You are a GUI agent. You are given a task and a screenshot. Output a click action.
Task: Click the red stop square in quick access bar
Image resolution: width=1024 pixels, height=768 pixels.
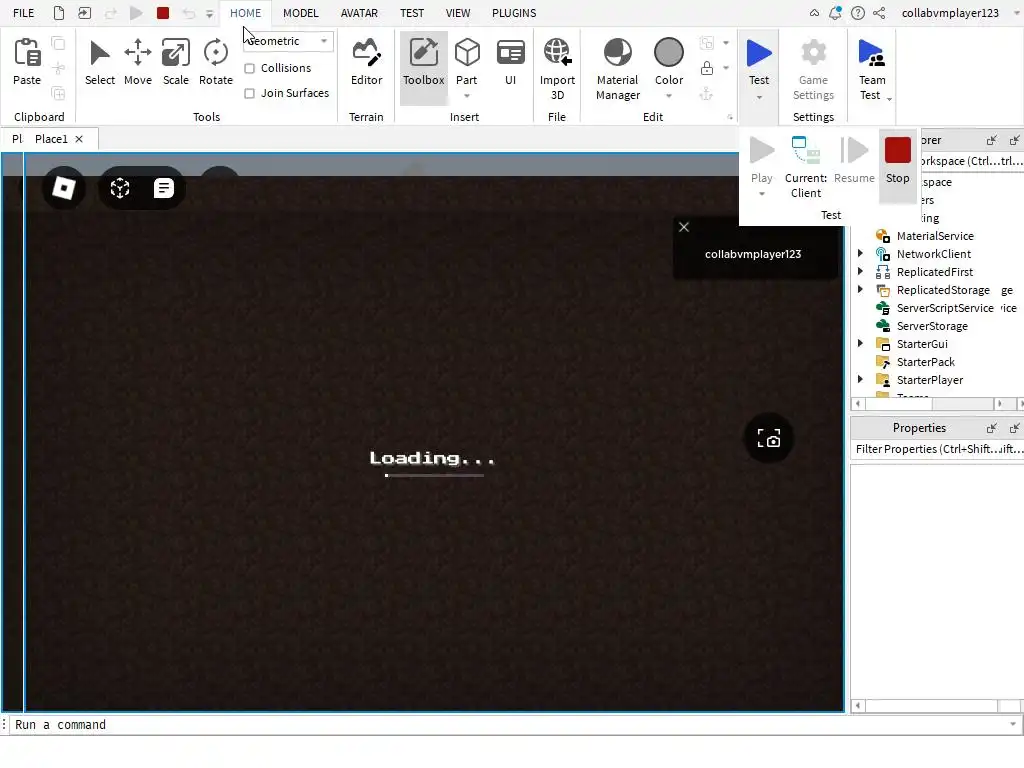coord(163,13)
